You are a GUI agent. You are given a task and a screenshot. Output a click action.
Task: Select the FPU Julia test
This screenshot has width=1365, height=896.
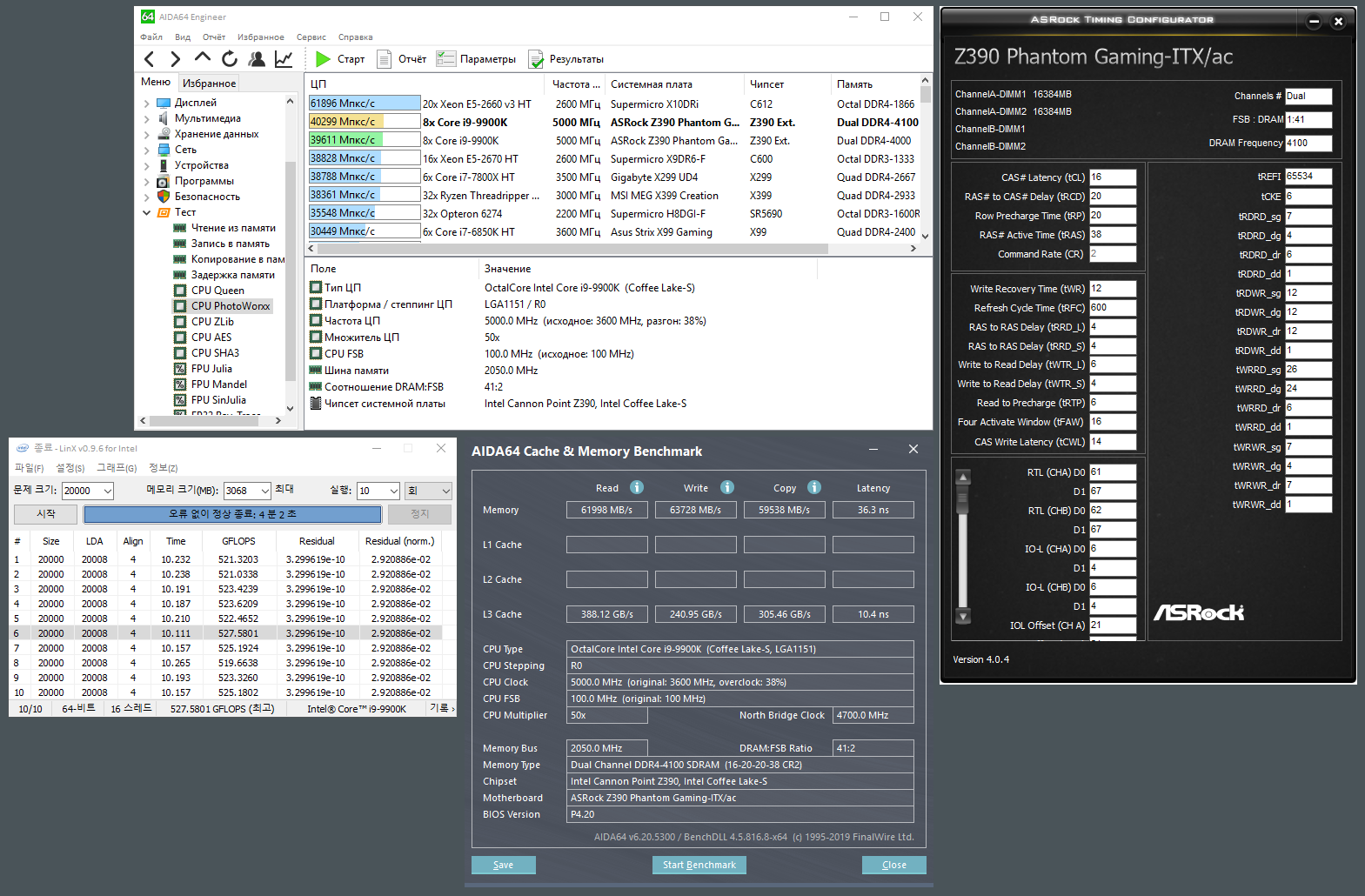click(x=211, y=369)
